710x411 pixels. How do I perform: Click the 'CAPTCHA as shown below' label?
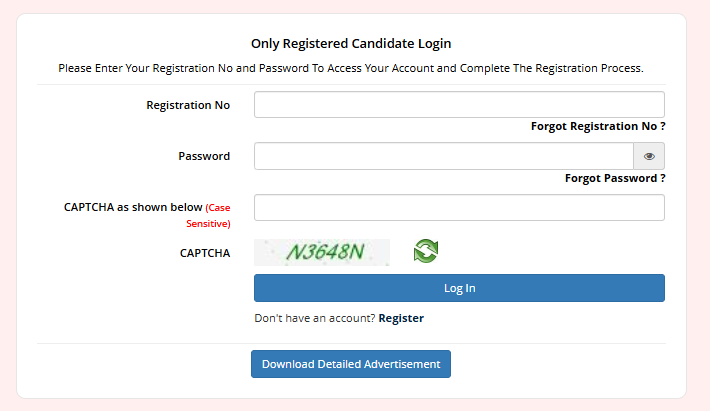(x=132, y=207)
